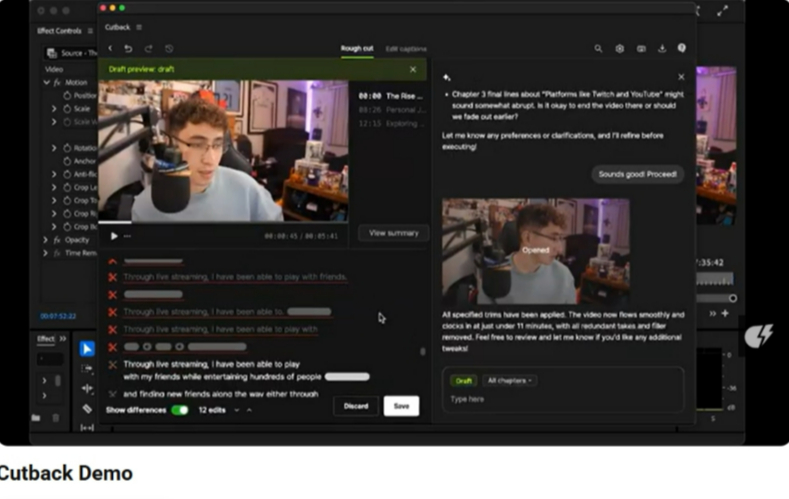789x499 pixels.
Task: Click the search magnifier icon
Action: tap(598, 48)
